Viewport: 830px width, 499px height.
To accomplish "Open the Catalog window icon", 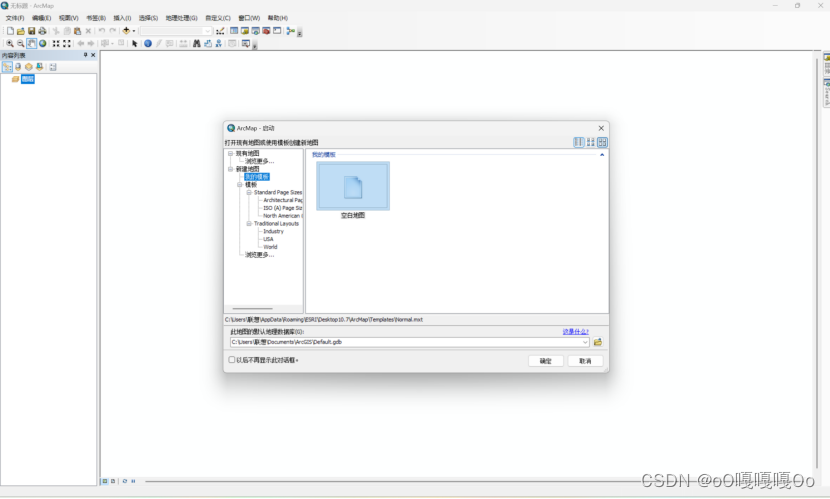I will point(245,31).
